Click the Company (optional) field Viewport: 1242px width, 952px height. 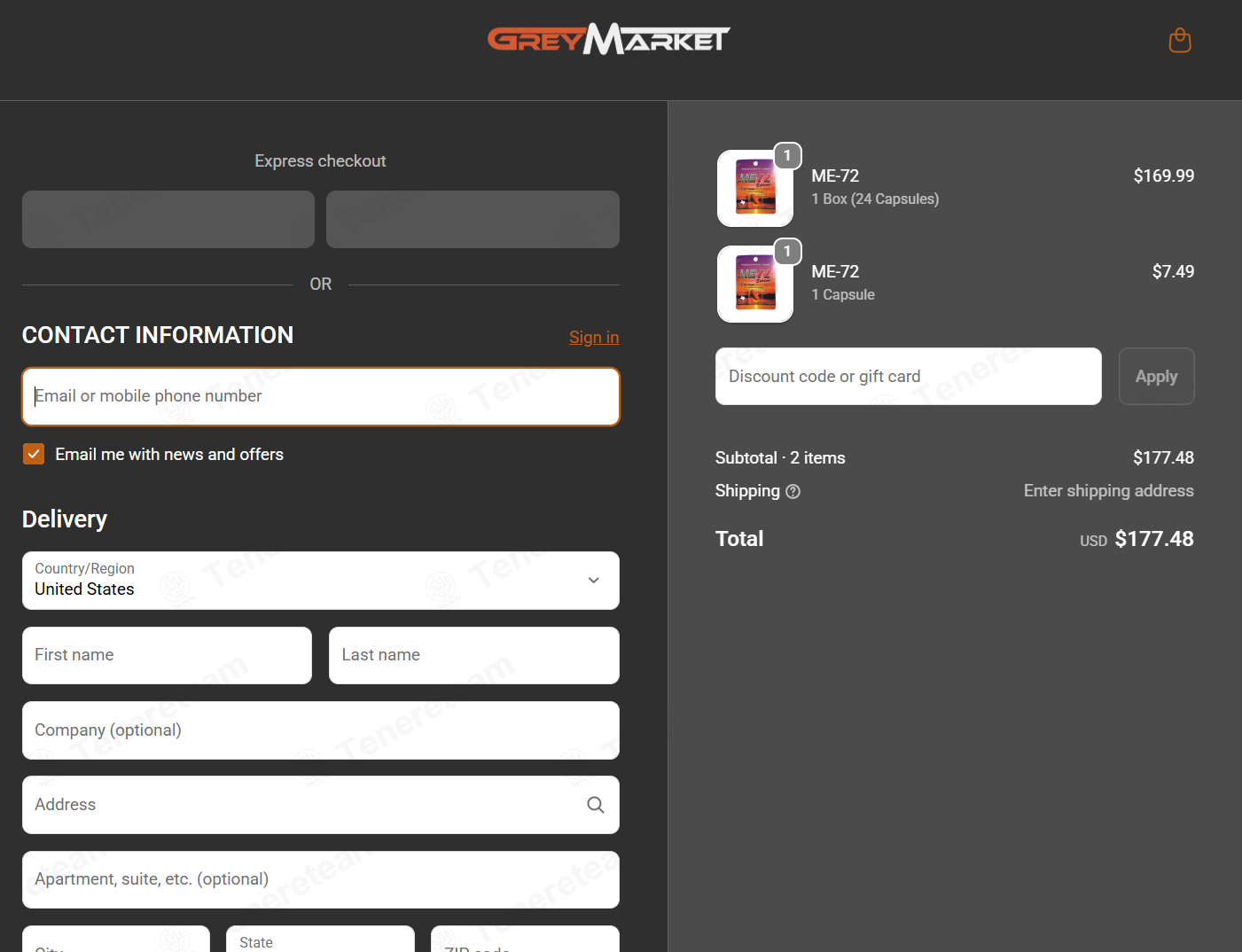321,730
